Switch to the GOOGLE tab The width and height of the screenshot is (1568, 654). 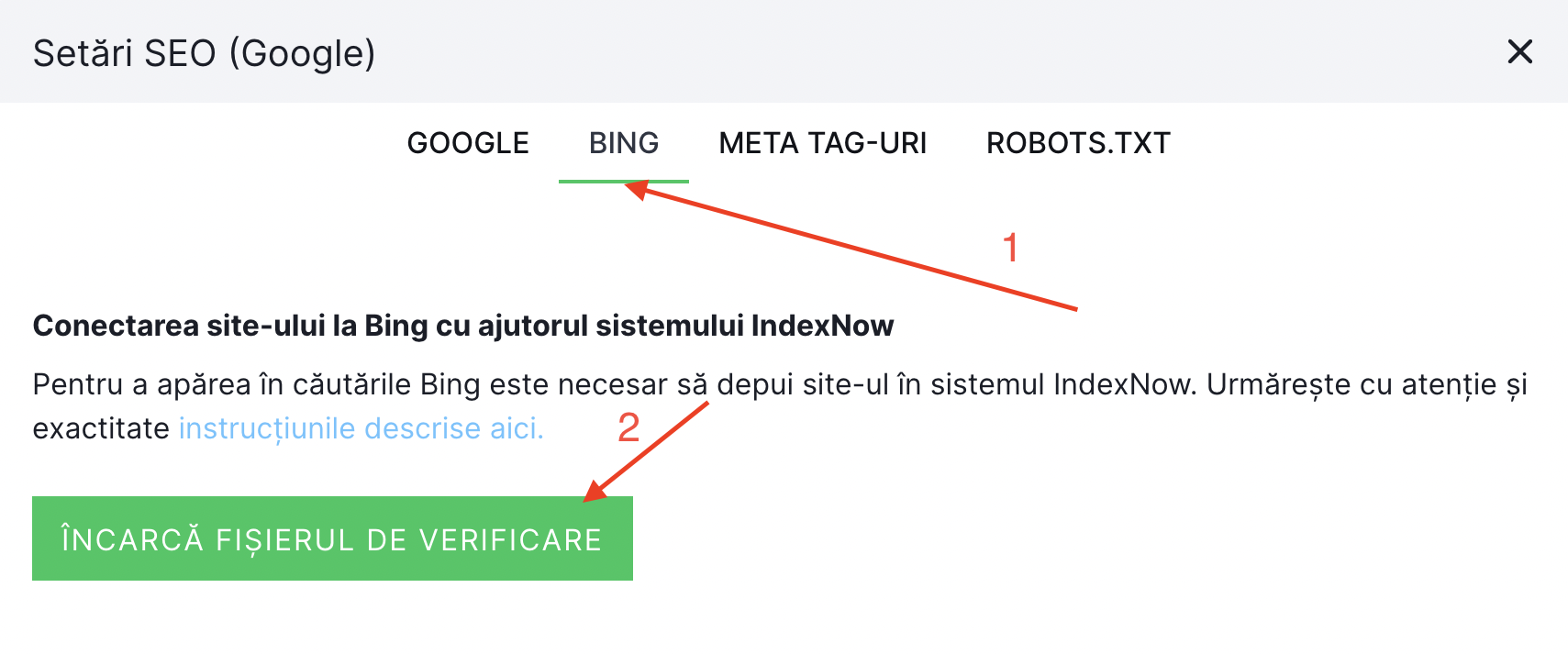point(468,143)
